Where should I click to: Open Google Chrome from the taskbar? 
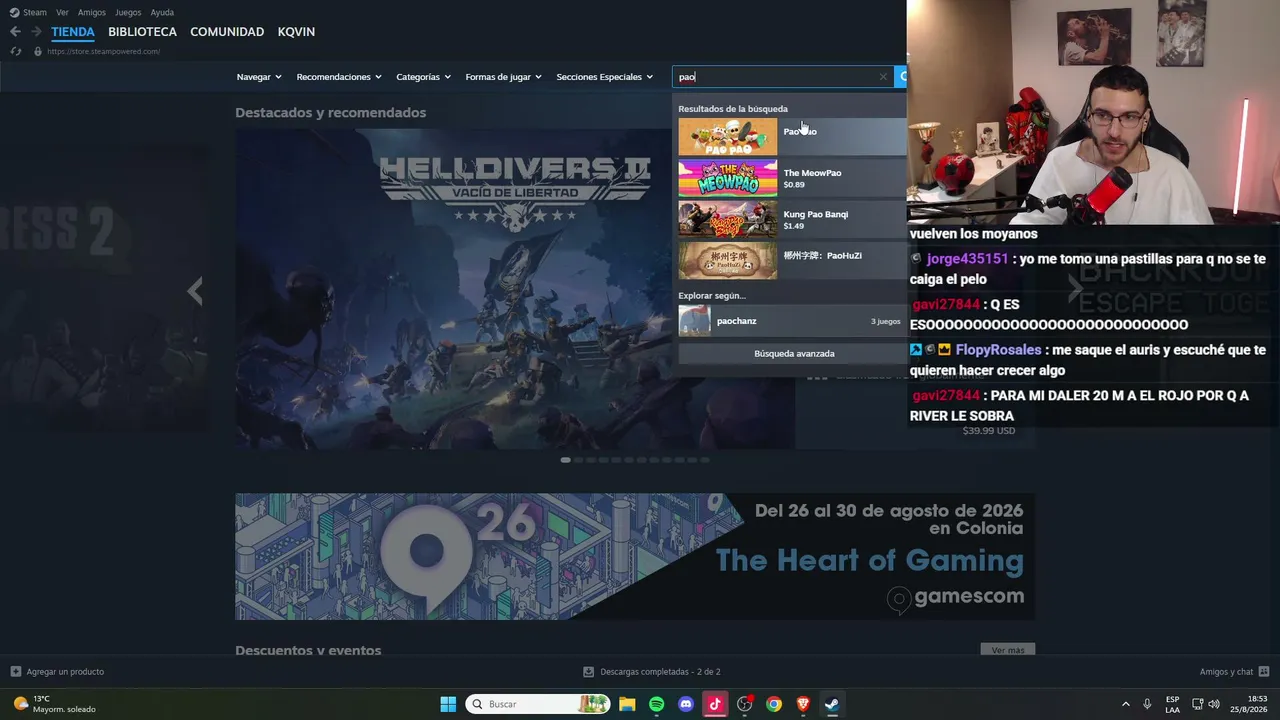point(774,704)
